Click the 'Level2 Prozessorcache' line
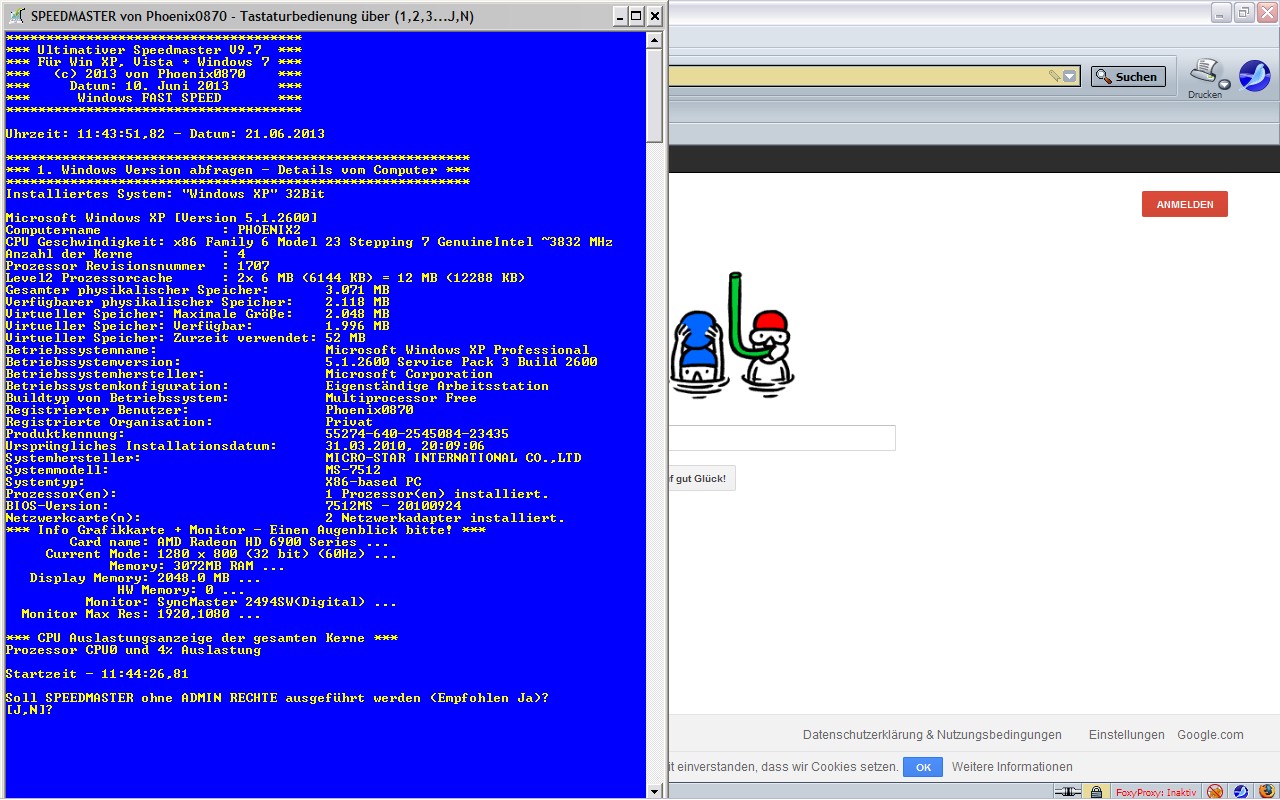This screenshot has height=800, width=1280. (265, 278)
